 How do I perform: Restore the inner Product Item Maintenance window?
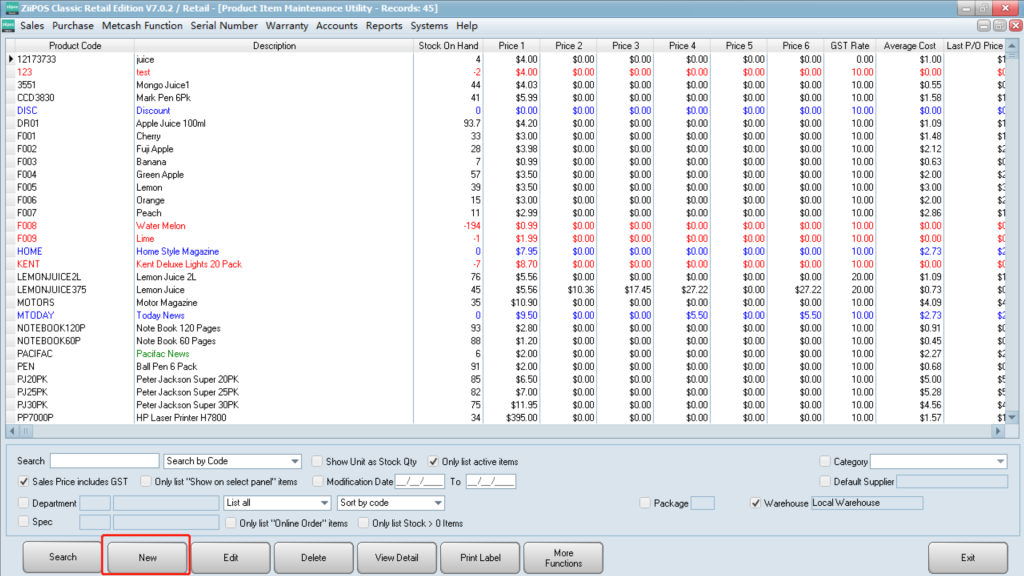(998, 26)
